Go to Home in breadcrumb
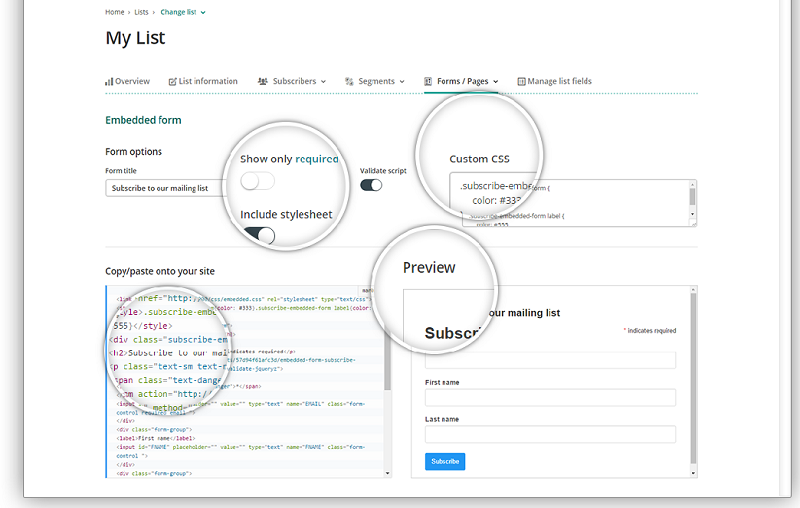 point(115,13)
